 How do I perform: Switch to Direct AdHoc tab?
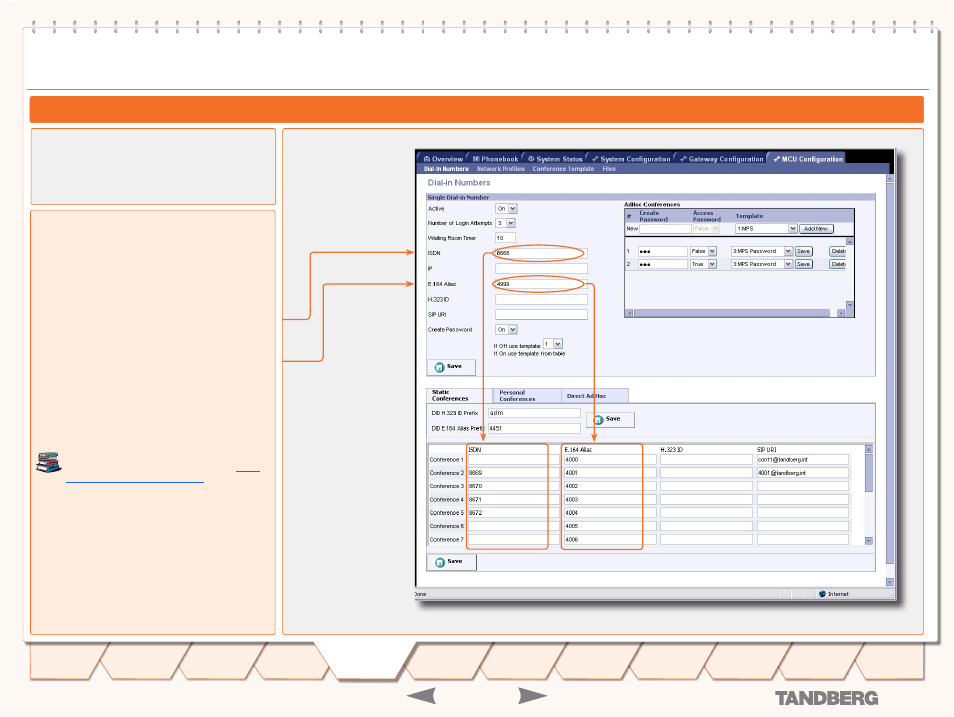click(594, 396)
